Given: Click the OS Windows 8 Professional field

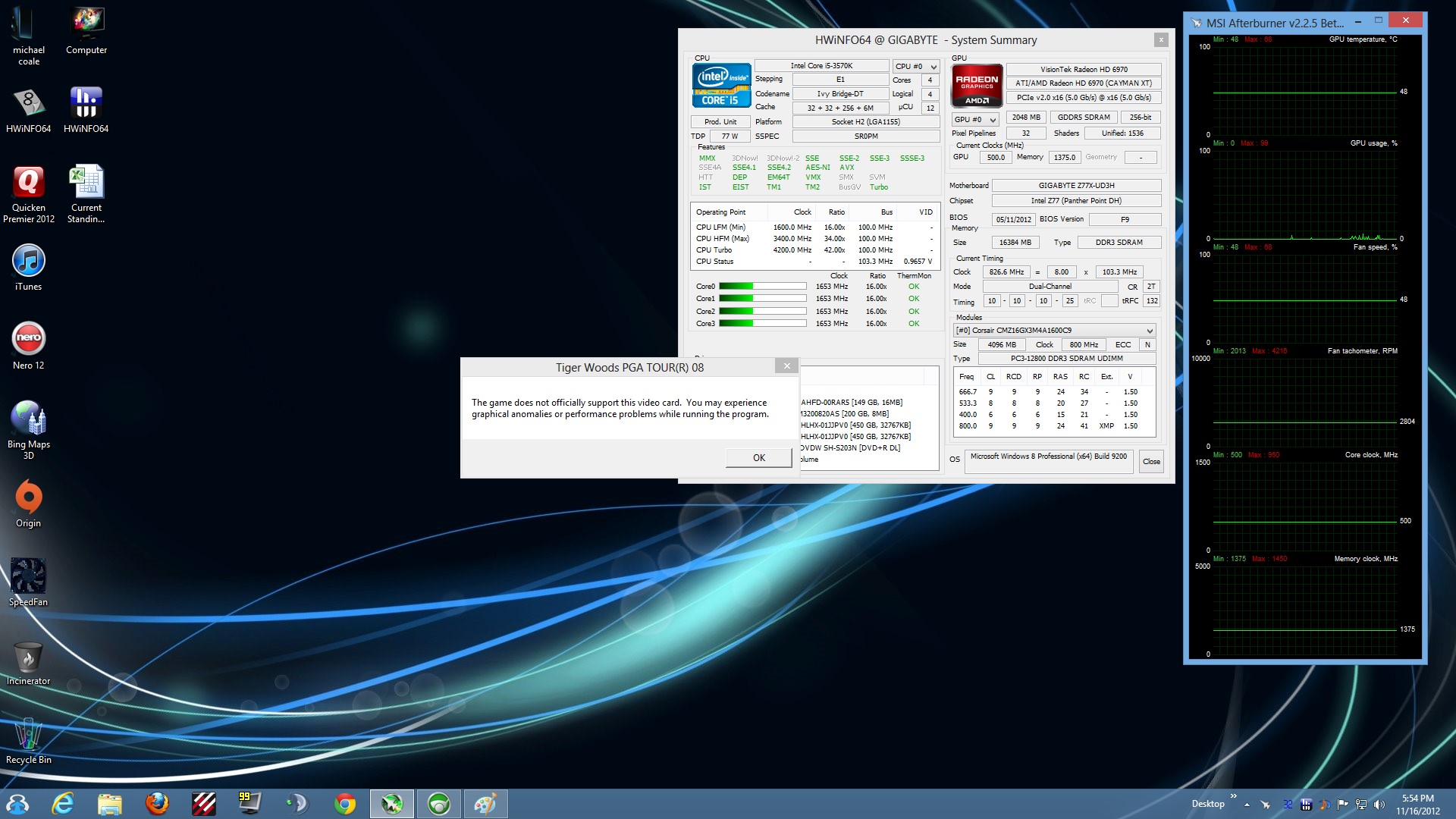Looking at the screenshot, I should click(1049, 462).
